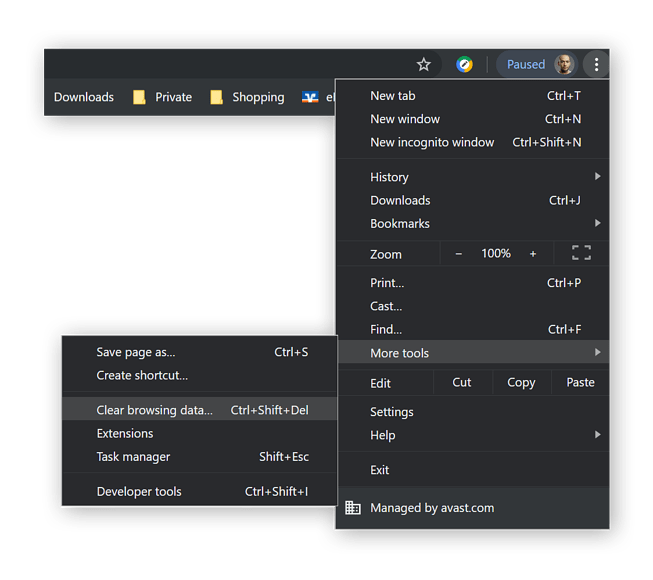The width and height of the screenshot is (653, 580).
Task: Select Clear browsing data option
Action: pos(155,410)
